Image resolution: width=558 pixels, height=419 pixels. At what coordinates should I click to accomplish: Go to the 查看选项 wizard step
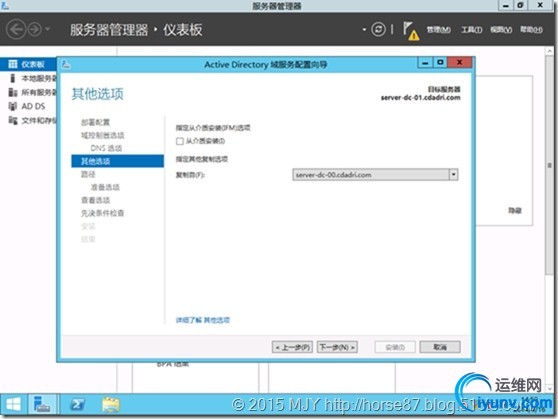tap(95, 200)
